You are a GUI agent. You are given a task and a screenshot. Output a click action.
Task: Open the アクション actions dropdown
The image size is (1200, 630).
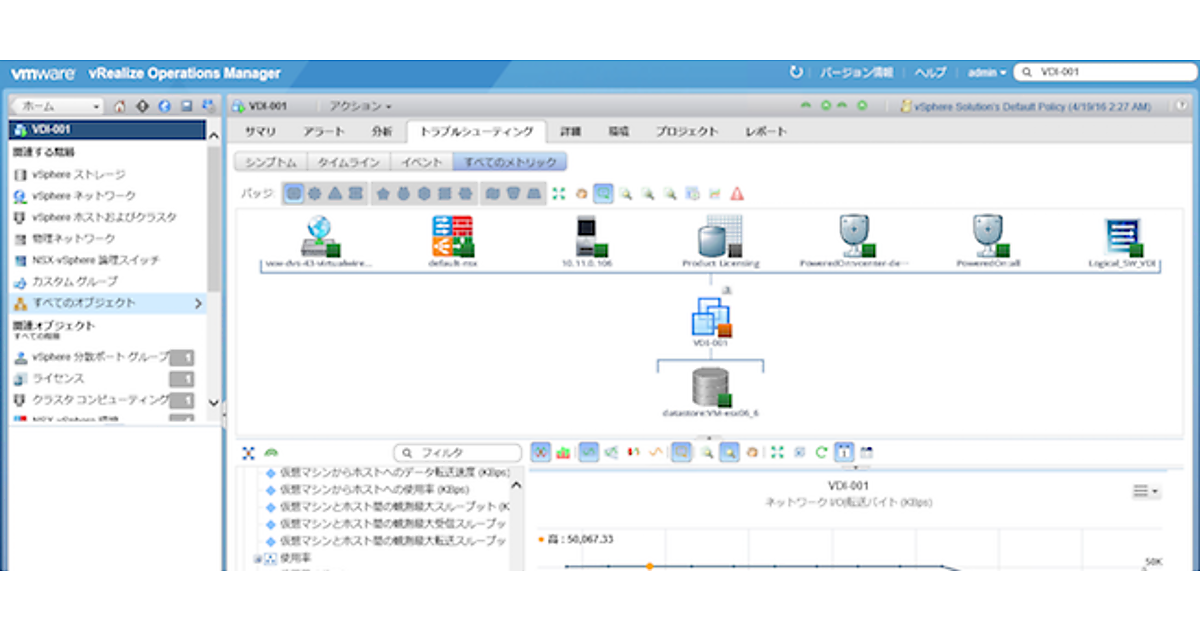(x=361, y=106)
